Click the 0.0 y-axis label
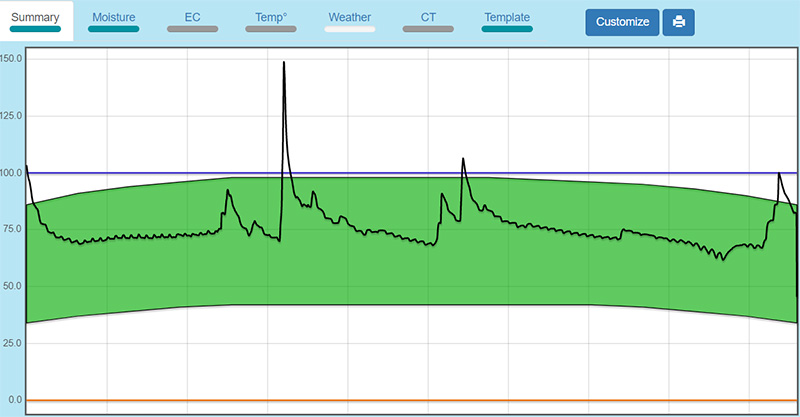This screenshot has height=417, width=800. click(x=15, y=400)
